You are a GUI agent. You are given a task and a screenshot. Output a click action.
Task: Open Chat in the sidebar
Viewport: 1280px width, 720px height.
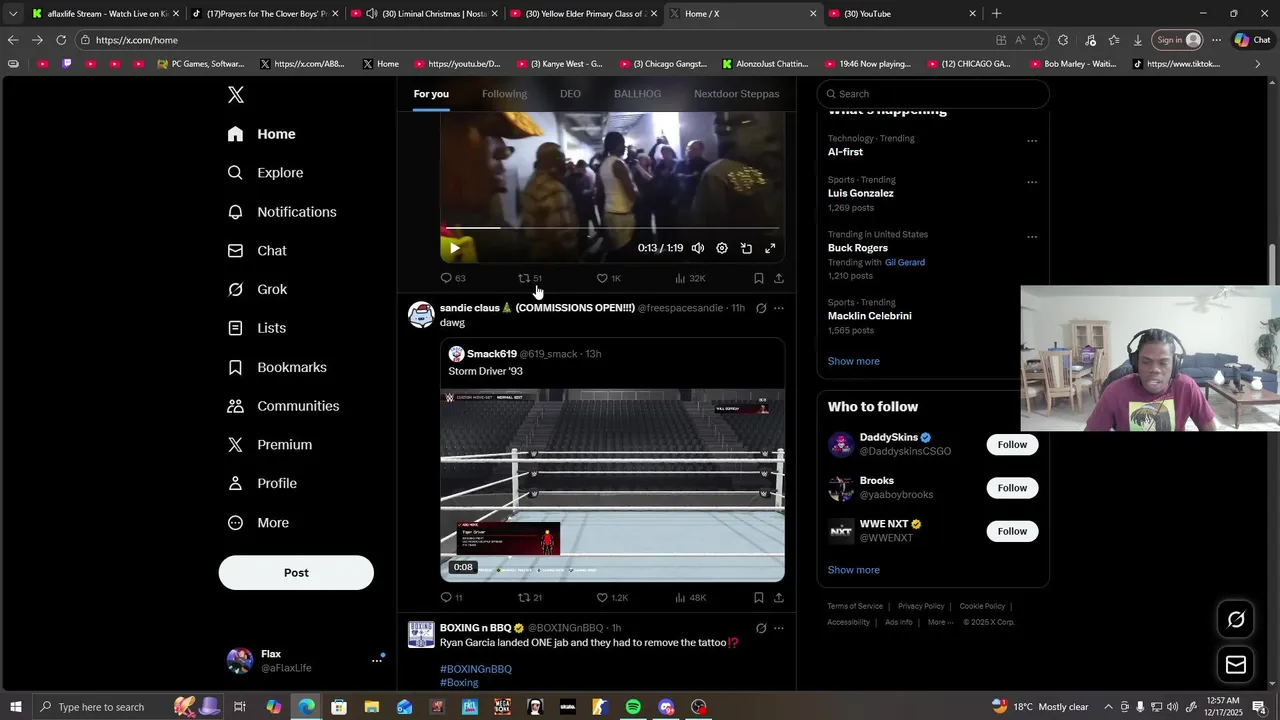(257, 251)
